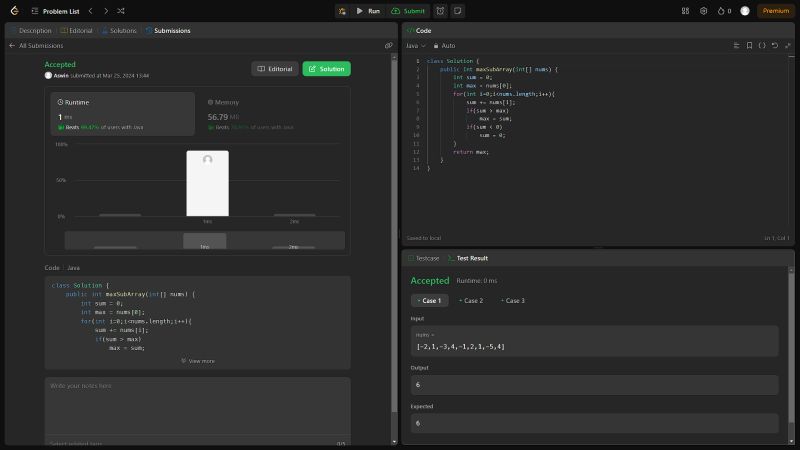Click the Editorial button beside Solution

coord(275,69)
